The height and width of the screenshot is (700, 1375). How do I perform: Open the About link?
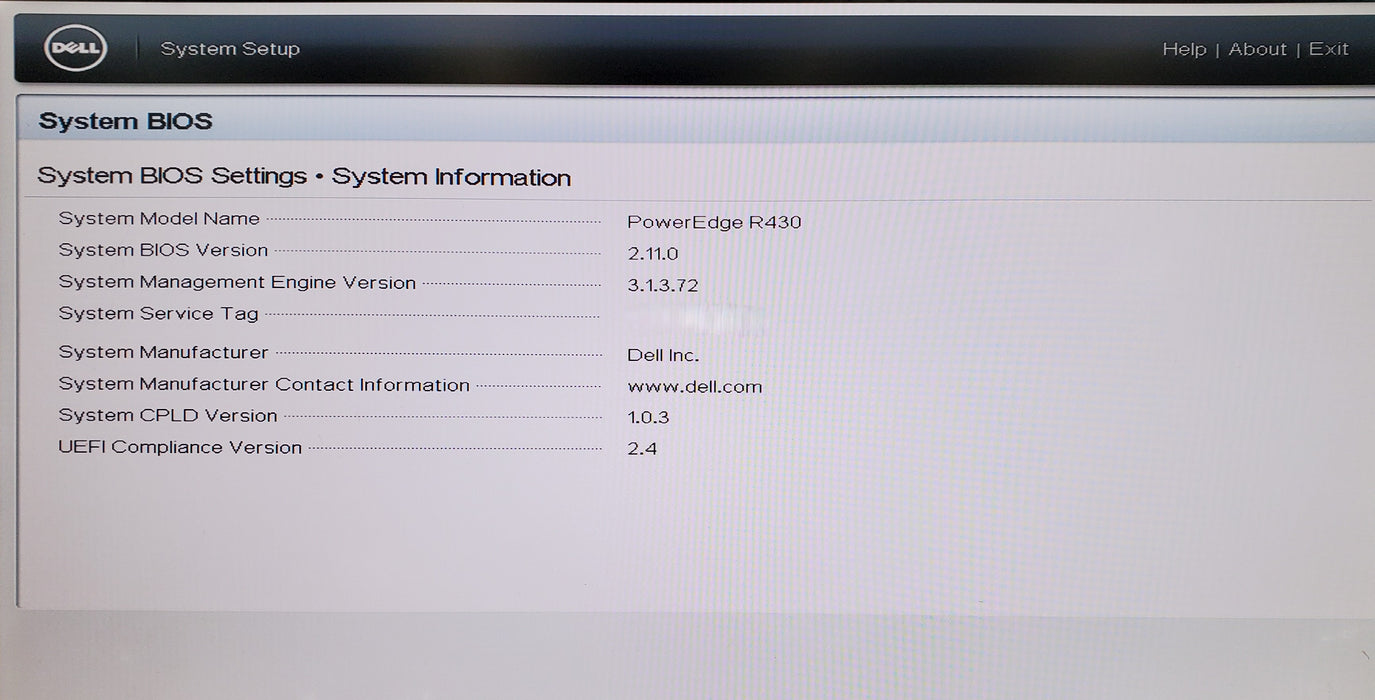click(x=1257, y=49)
